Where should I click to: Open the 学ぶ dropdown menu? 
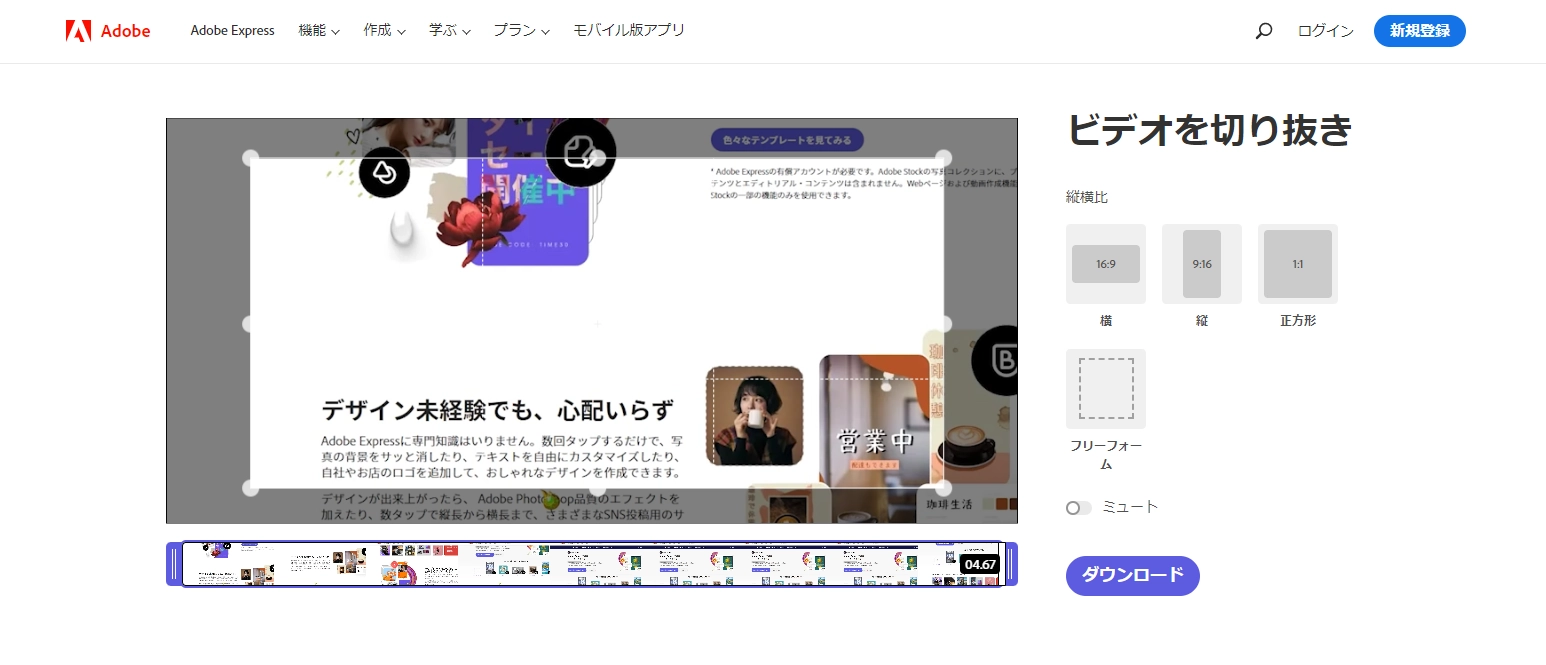[449, 30]
